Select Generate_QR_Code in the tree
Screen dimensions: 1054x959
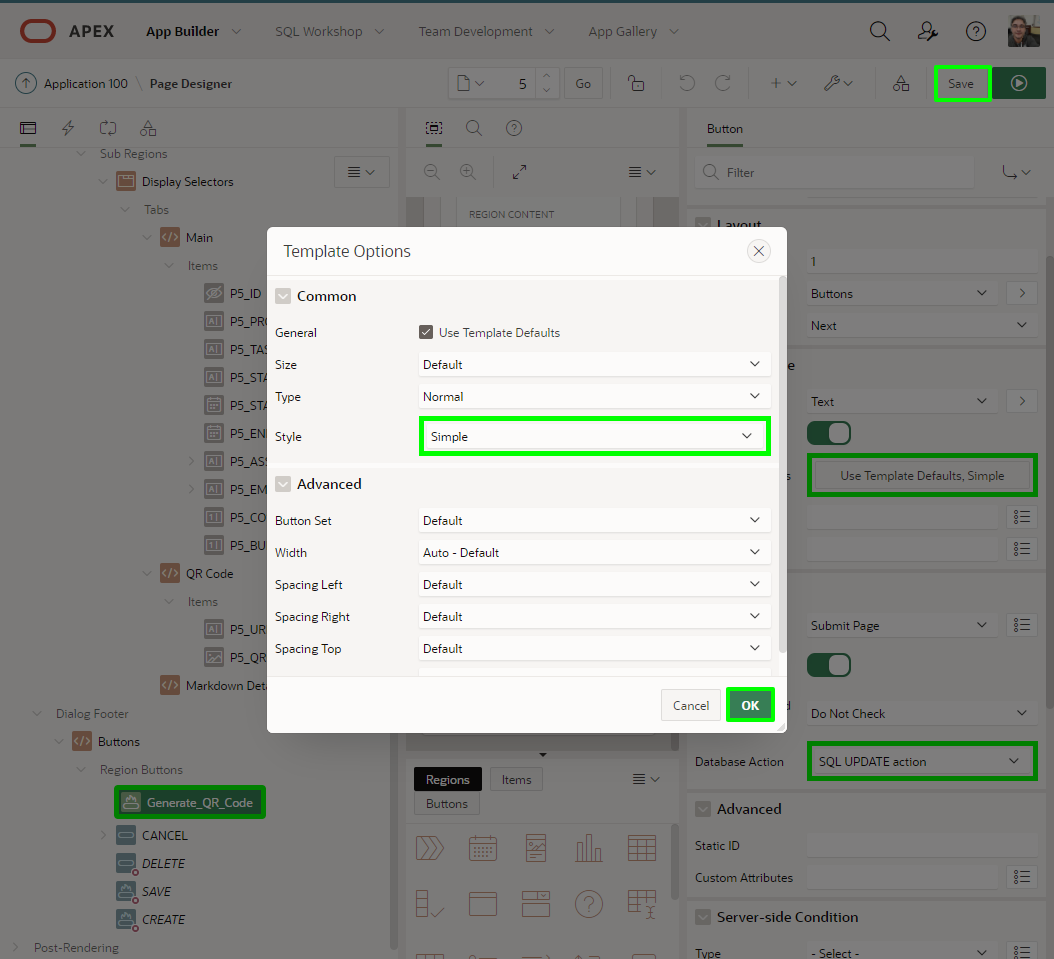coord(199,803)
